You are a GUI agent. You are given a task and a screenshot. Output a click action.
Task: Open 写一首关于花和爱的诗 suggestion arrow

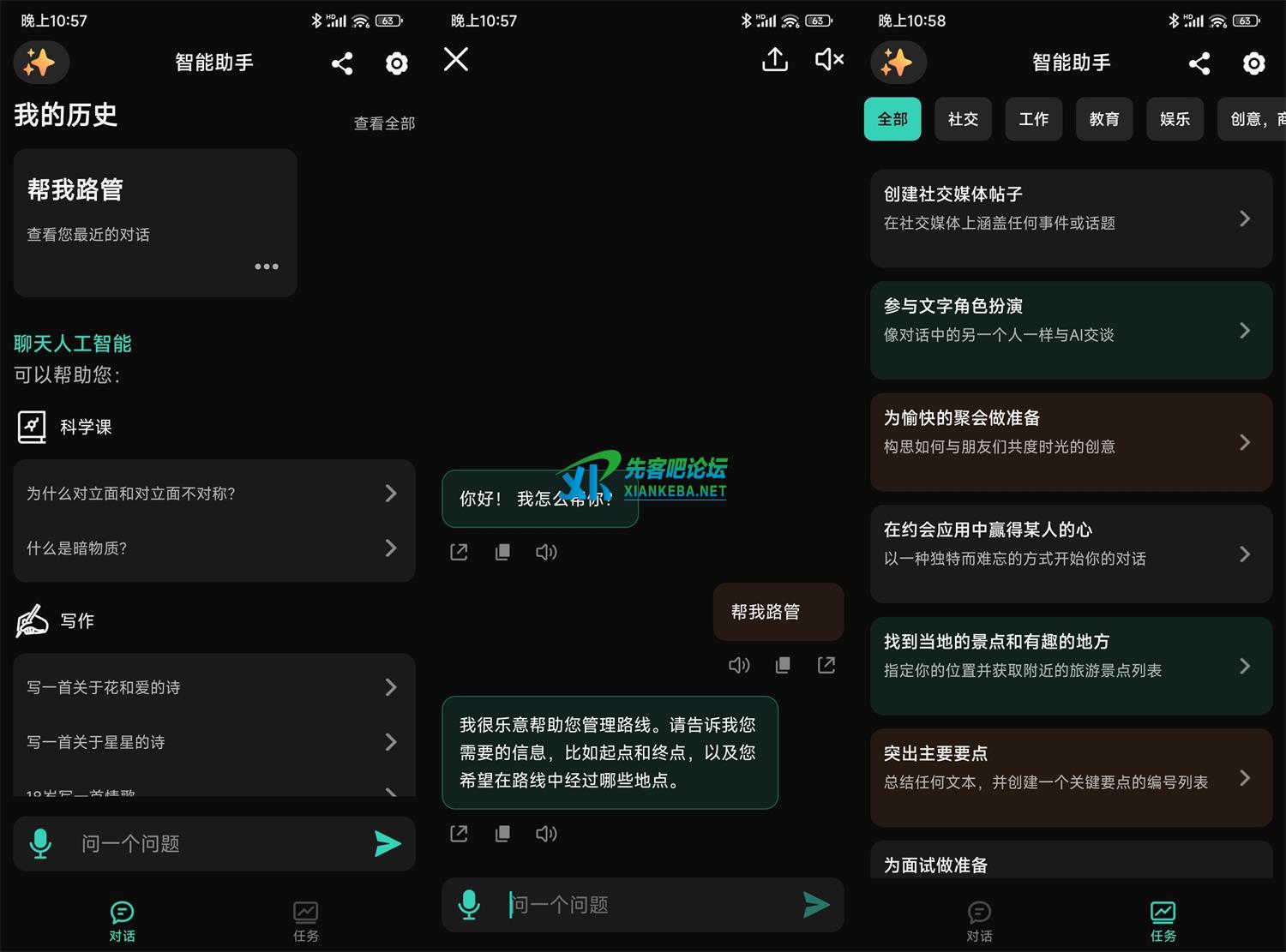[390, 687]
